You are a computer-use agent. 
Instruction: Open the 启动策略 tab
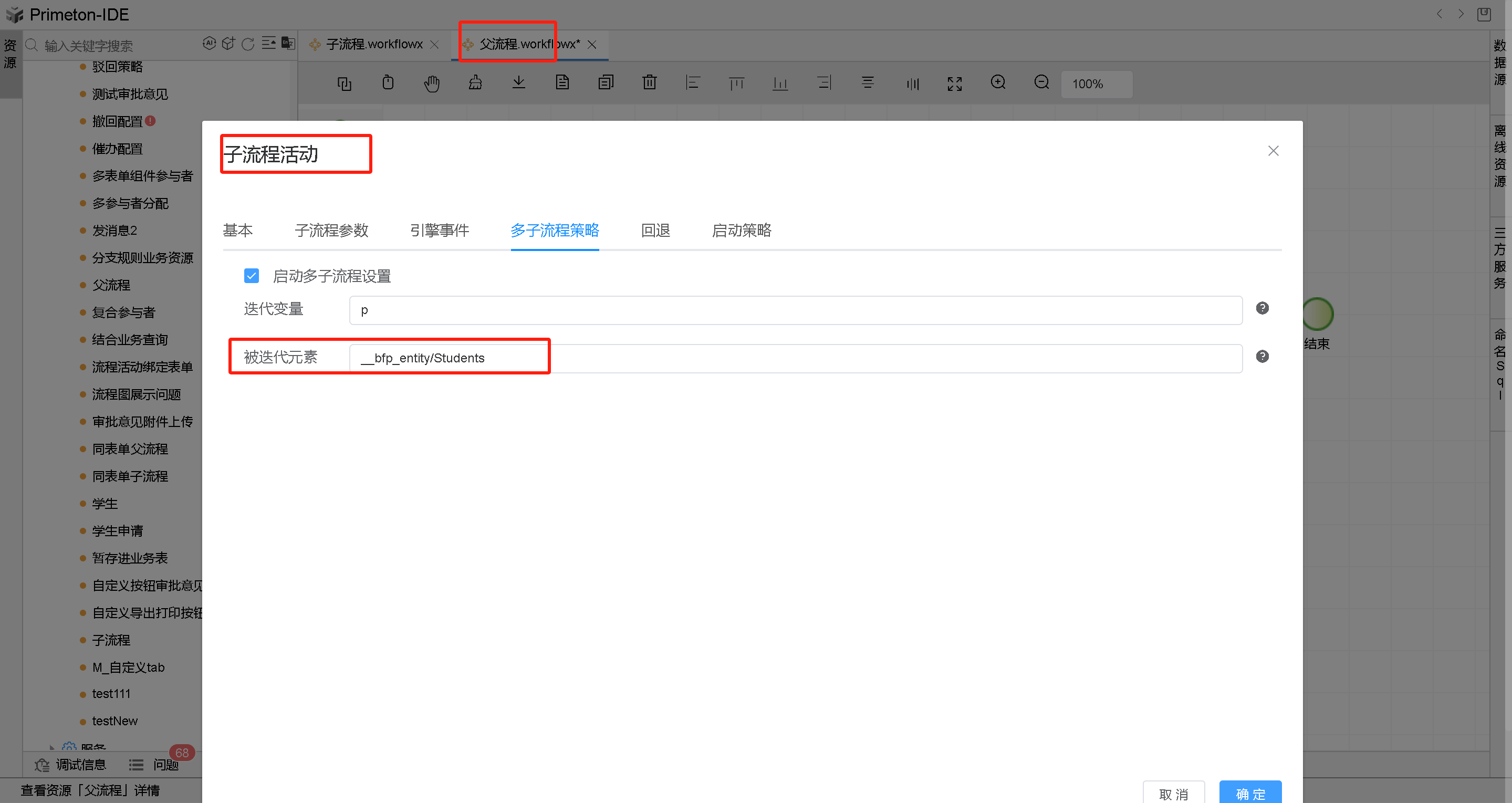pyautogui.click(x=742, y=230)
